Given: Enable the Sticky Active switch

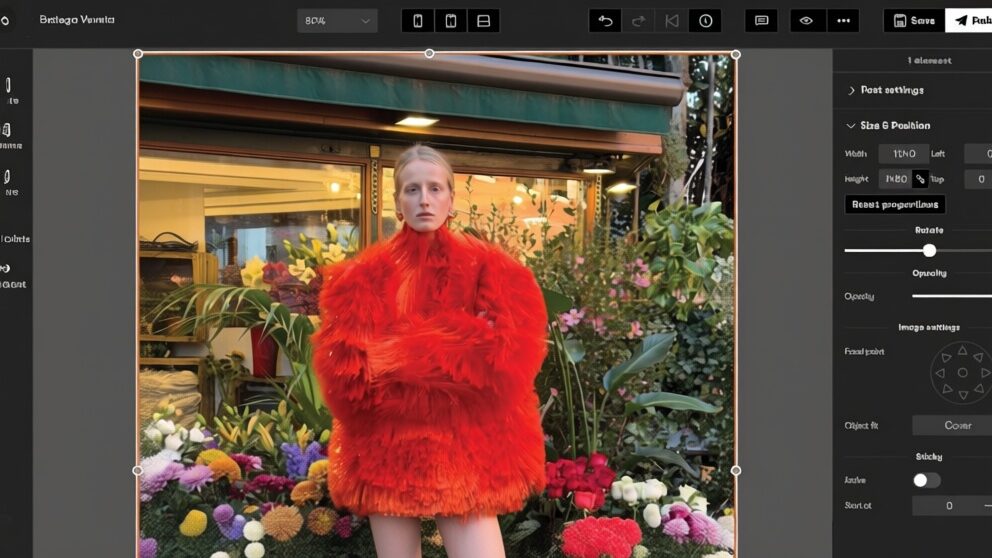Looking at the screenshot, I should [926, 480].
